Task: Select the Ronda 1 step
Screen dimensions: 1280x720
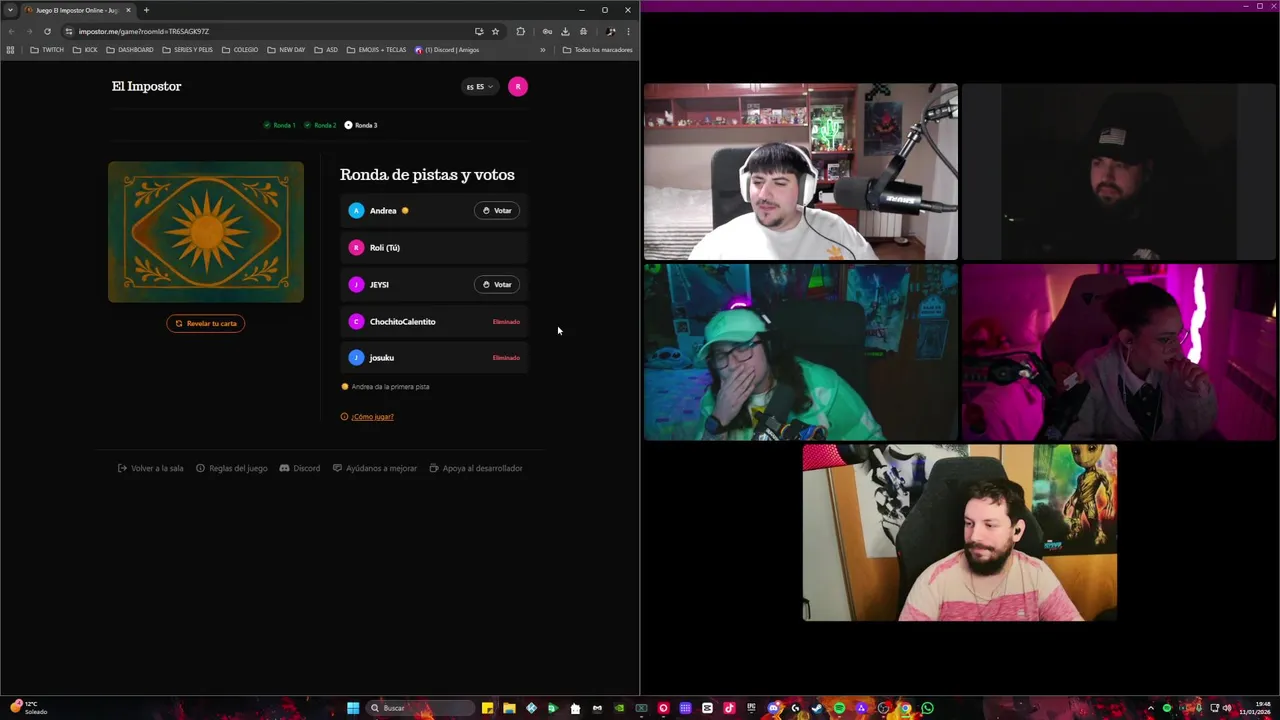Action: tap(280, 125)
